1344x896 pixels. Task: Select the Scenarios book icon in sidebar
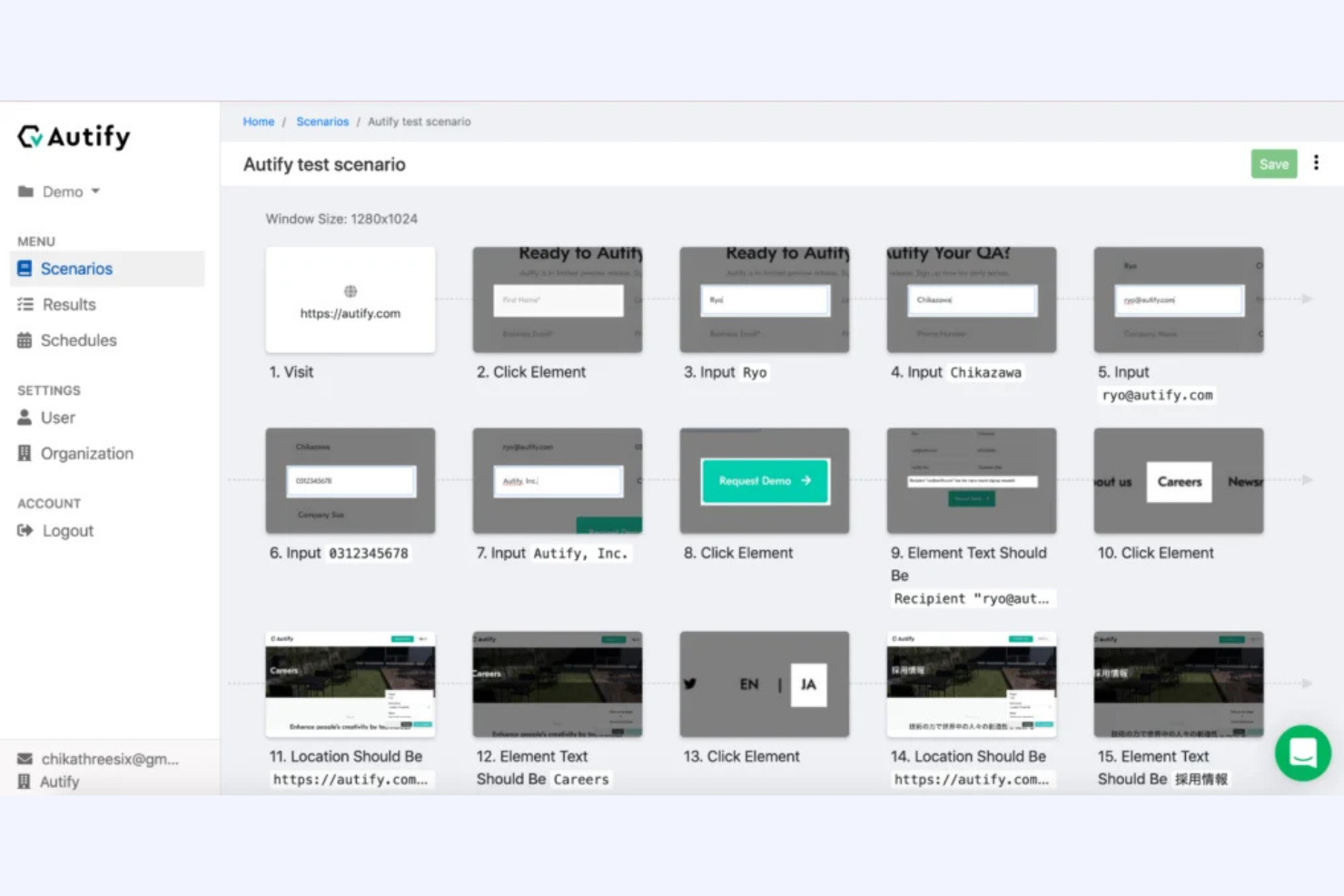tap(25, 269)
